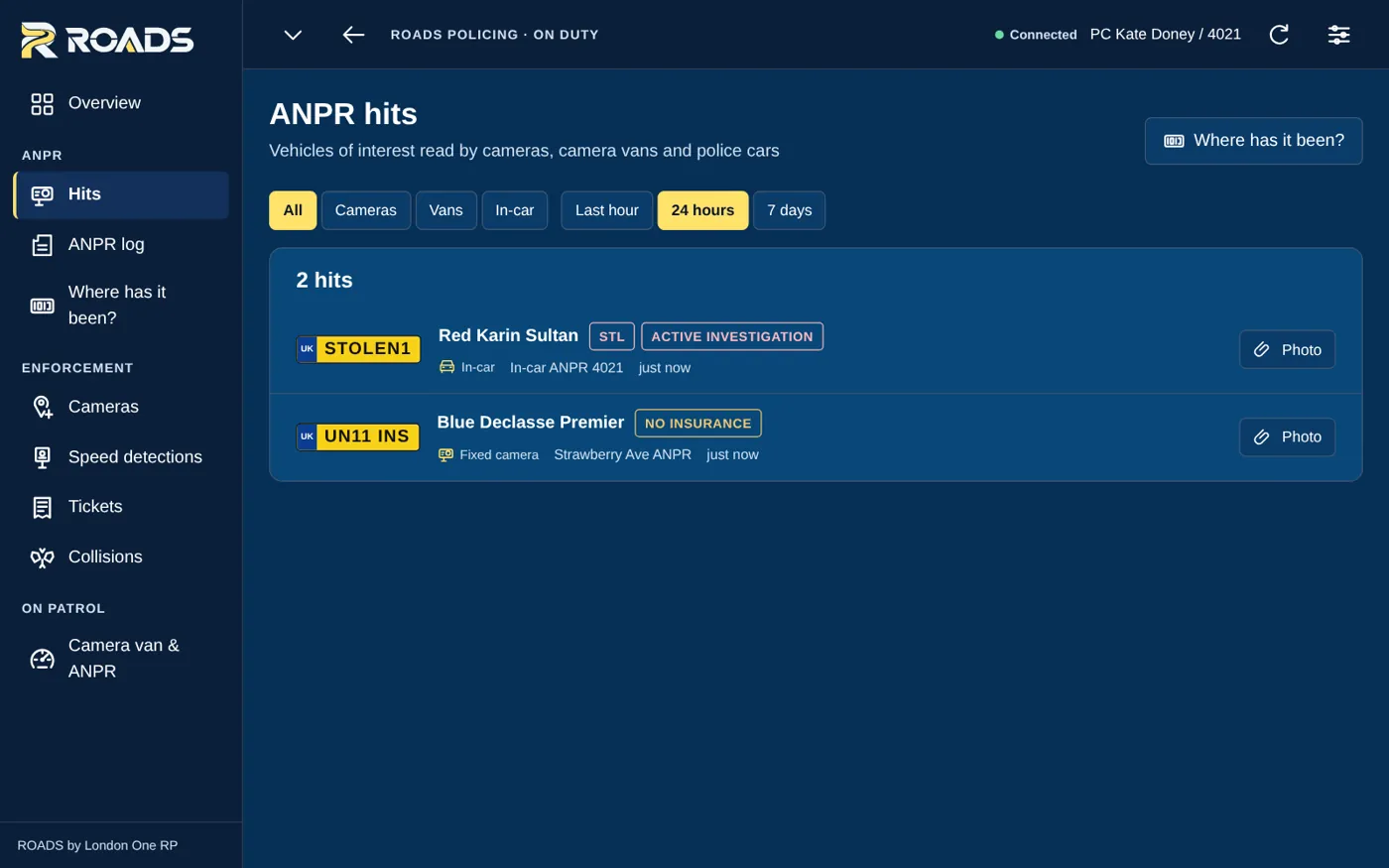Viewport: 1389px width, 868px height.
Task: Filter hits by Cameras
Action: click(x=366, y=210)
